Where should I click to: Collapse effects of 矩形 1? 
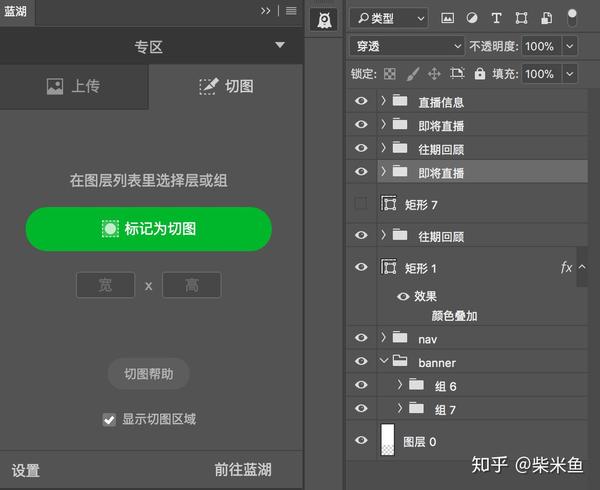[x=582, y=267]
